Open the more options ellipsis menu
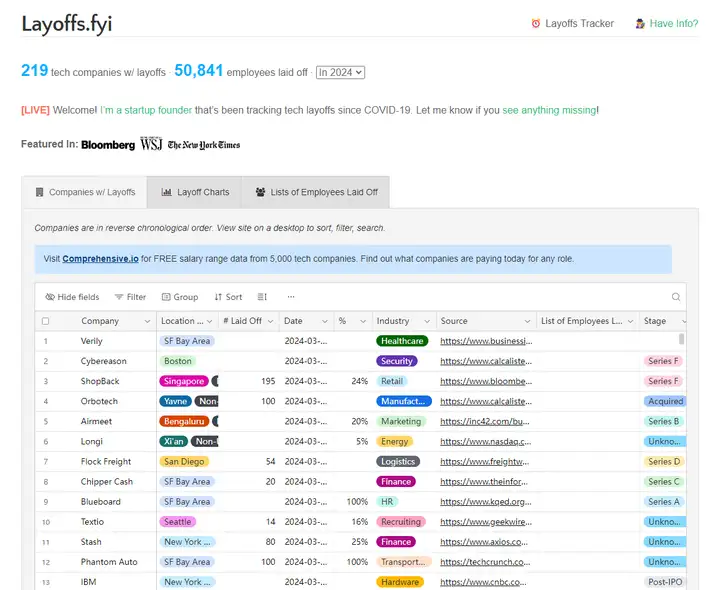This screenshot has width=720, height=590. [291, 297]
